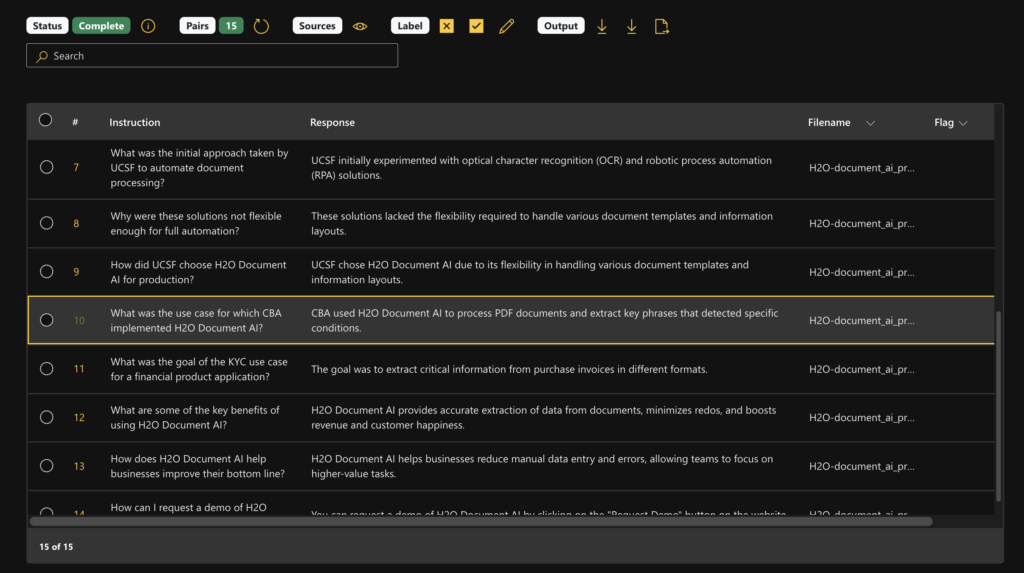Toggle sources visibility with the eye icon
The width and height of the screenshot is (1024, 573).
point(360,26)
